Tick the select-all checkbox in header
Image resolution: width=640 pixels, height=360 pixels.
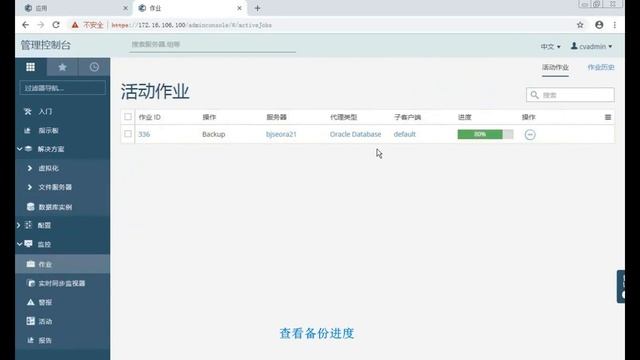(x=128, y=117)
